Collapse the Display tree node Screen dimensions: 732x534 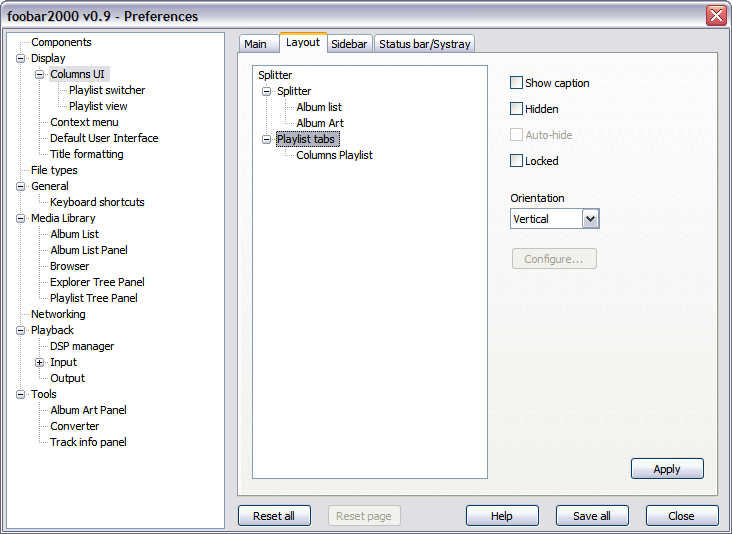[x=21, y=58]
